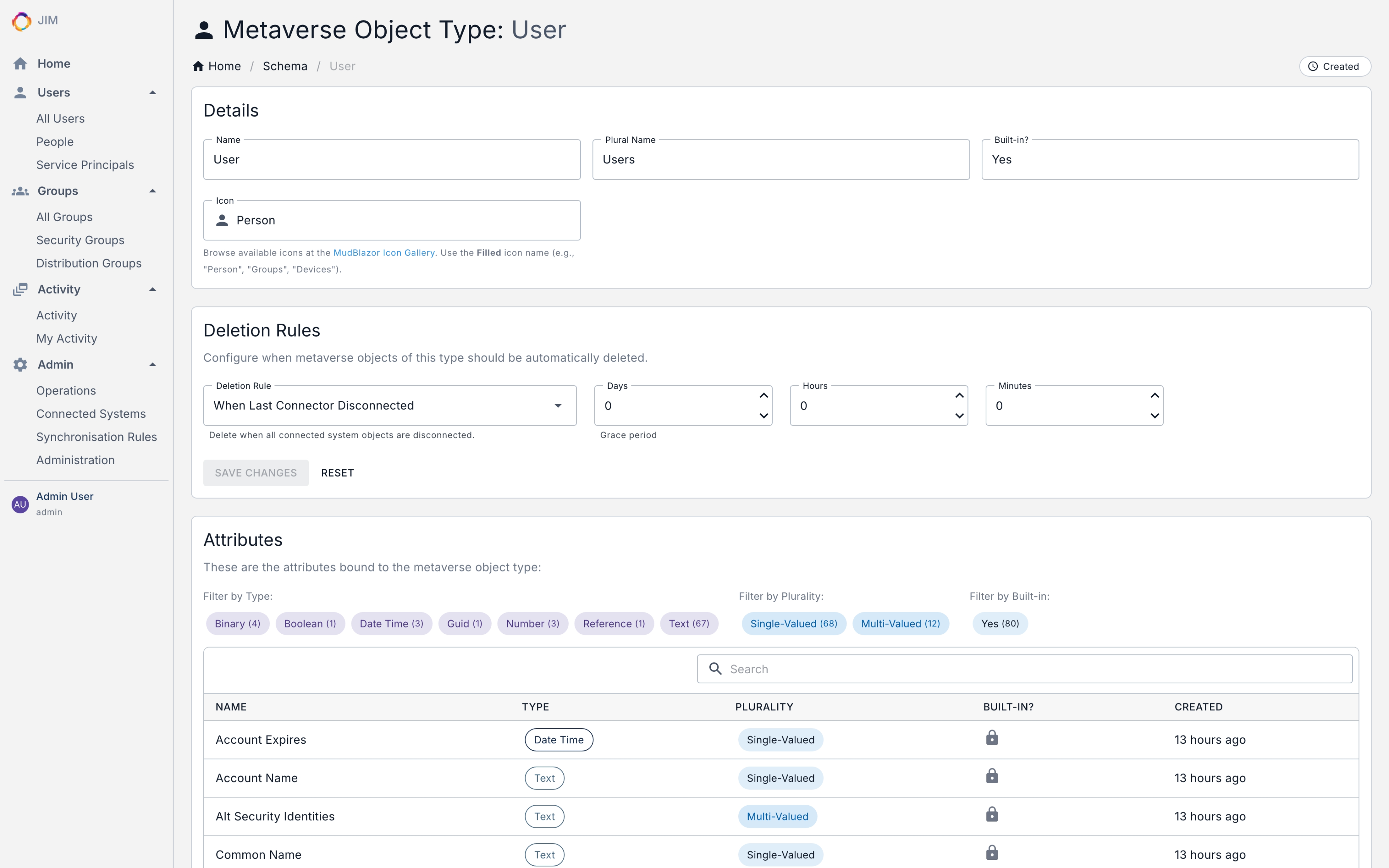Click the lock icon for Account Expires
The width and height of the screenshot is (1389, 868).
click(992, 738)
